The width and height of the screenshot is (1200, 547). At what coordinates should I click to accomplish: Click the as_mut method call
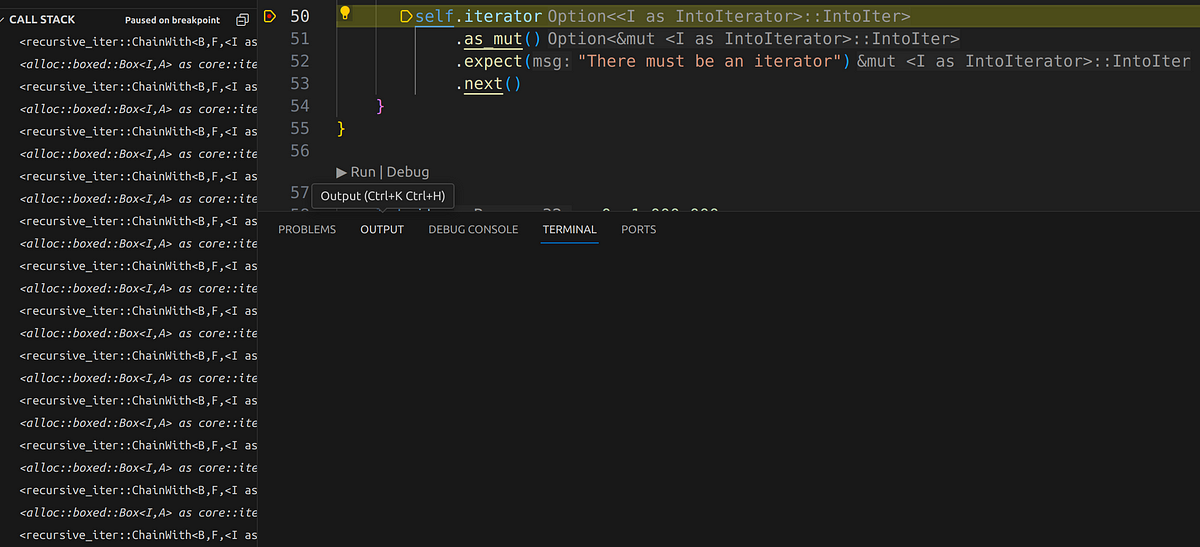(494, 39)
